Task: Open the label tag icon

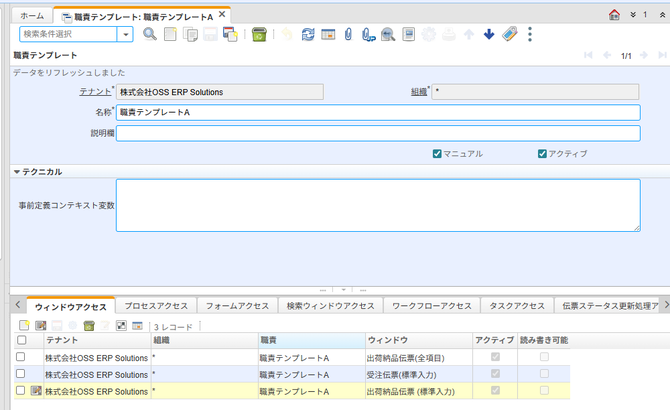Action: pyautogui.click(x=509, y=34)
